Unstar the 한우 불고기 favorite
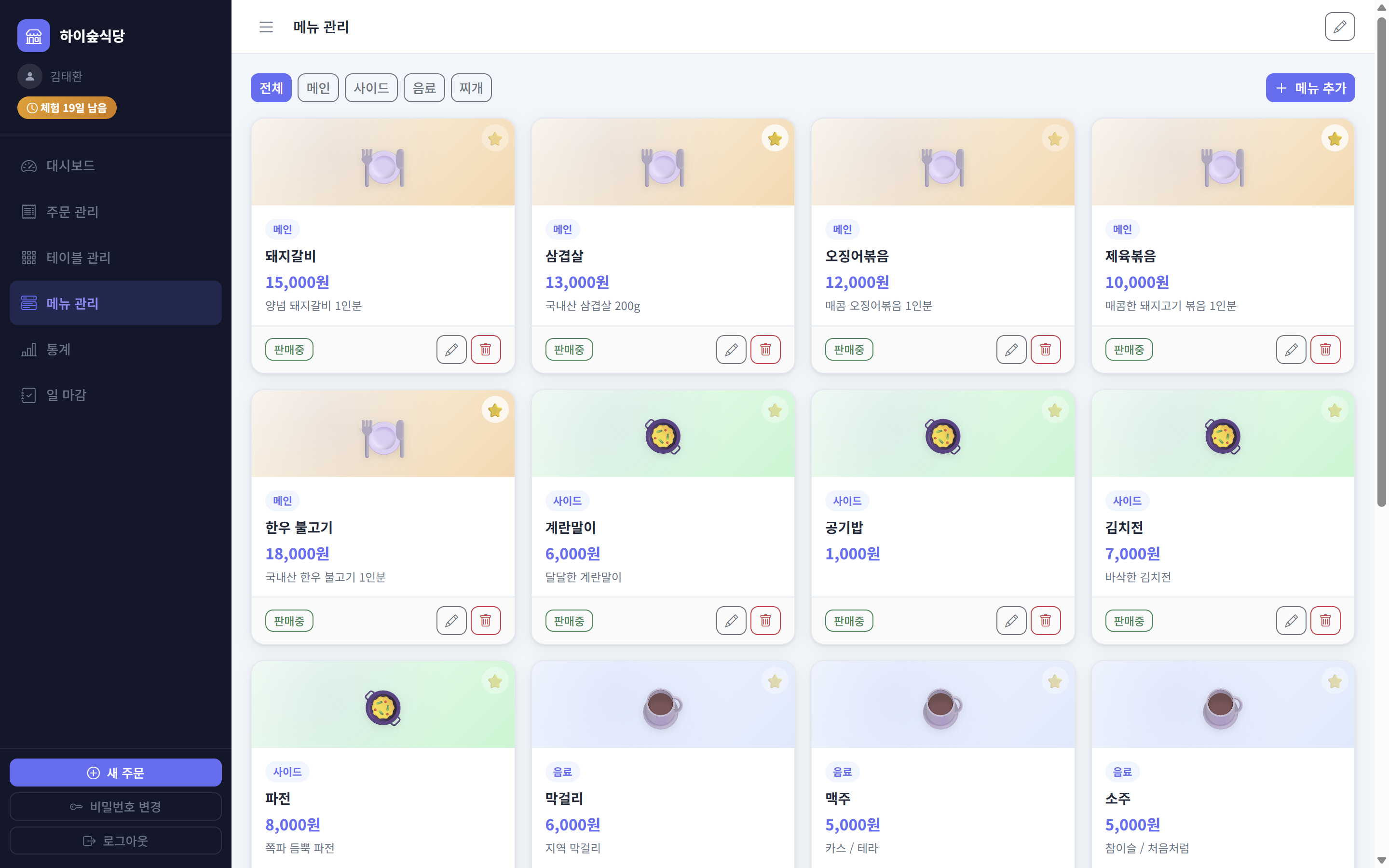The image size is (1389, 868). tap(495, 410)
